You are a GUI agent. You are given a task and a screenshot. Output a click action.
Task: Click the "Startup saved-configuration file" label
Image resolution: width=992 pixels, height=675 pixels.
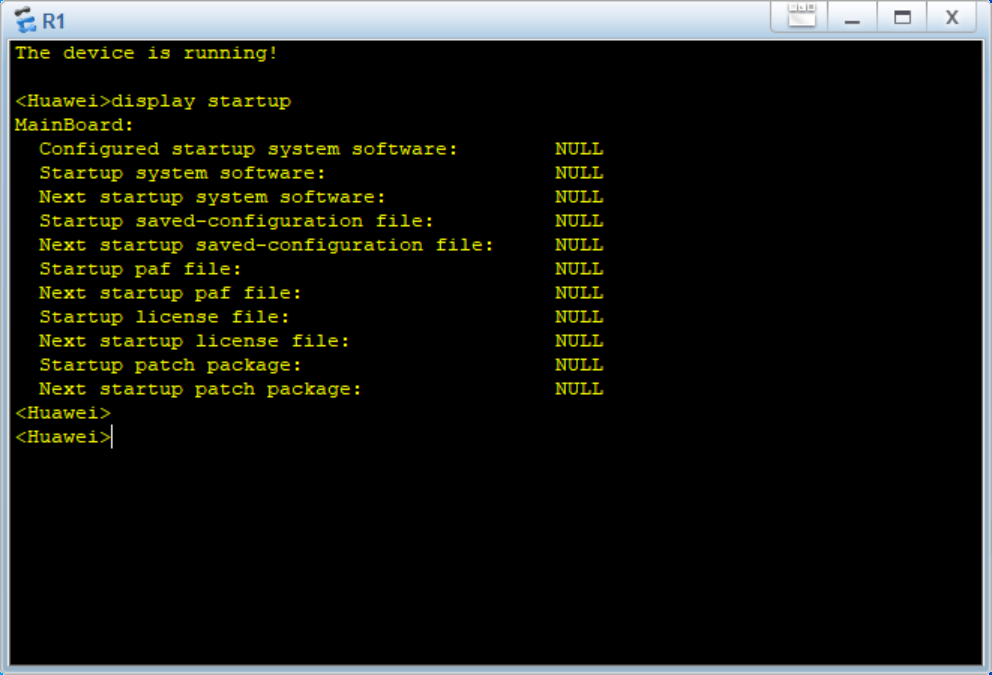(236, 221)
